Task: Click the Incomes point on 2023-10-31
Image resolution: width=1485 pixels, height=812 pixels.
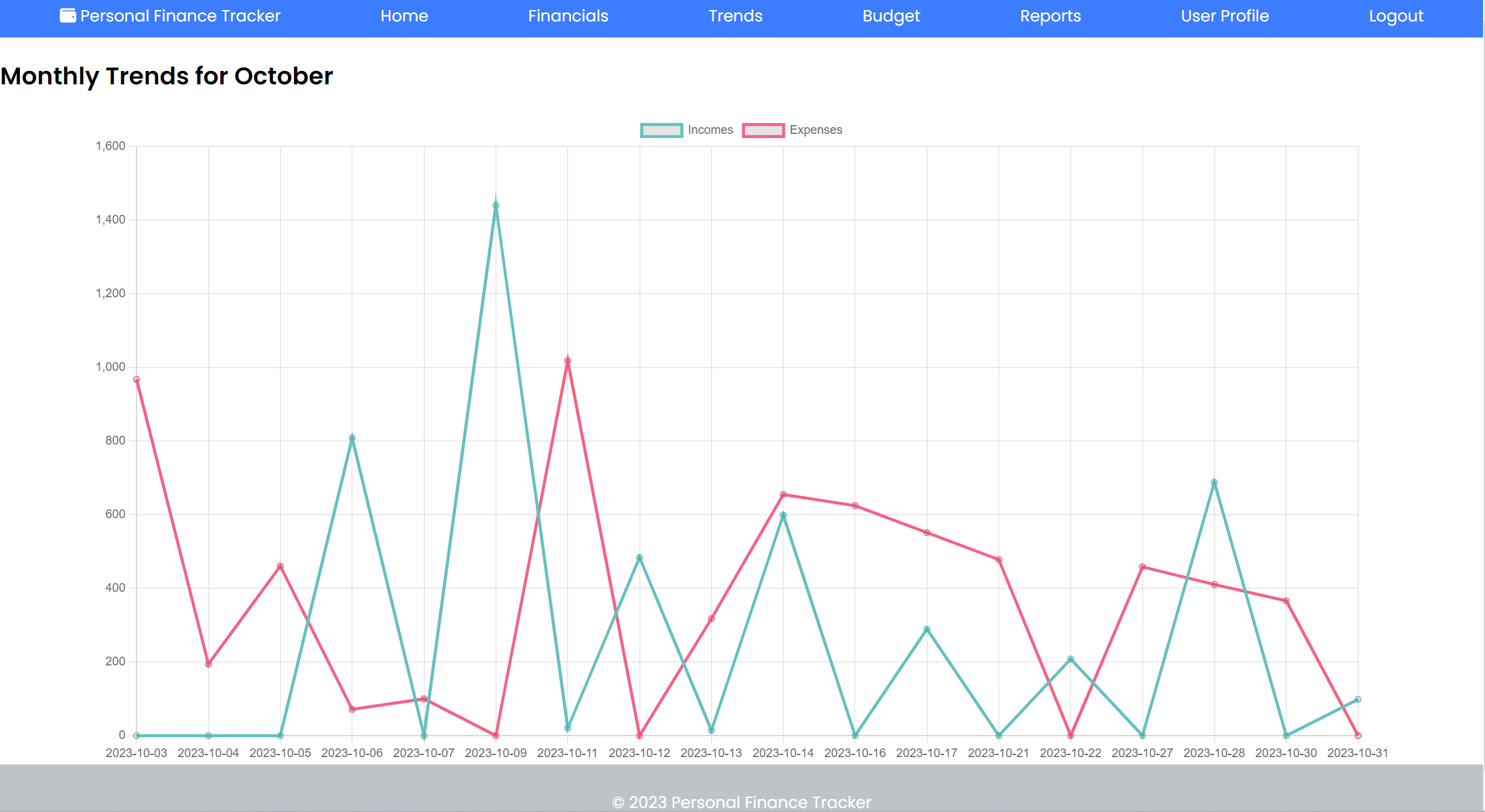Action: click(1358, 700)
